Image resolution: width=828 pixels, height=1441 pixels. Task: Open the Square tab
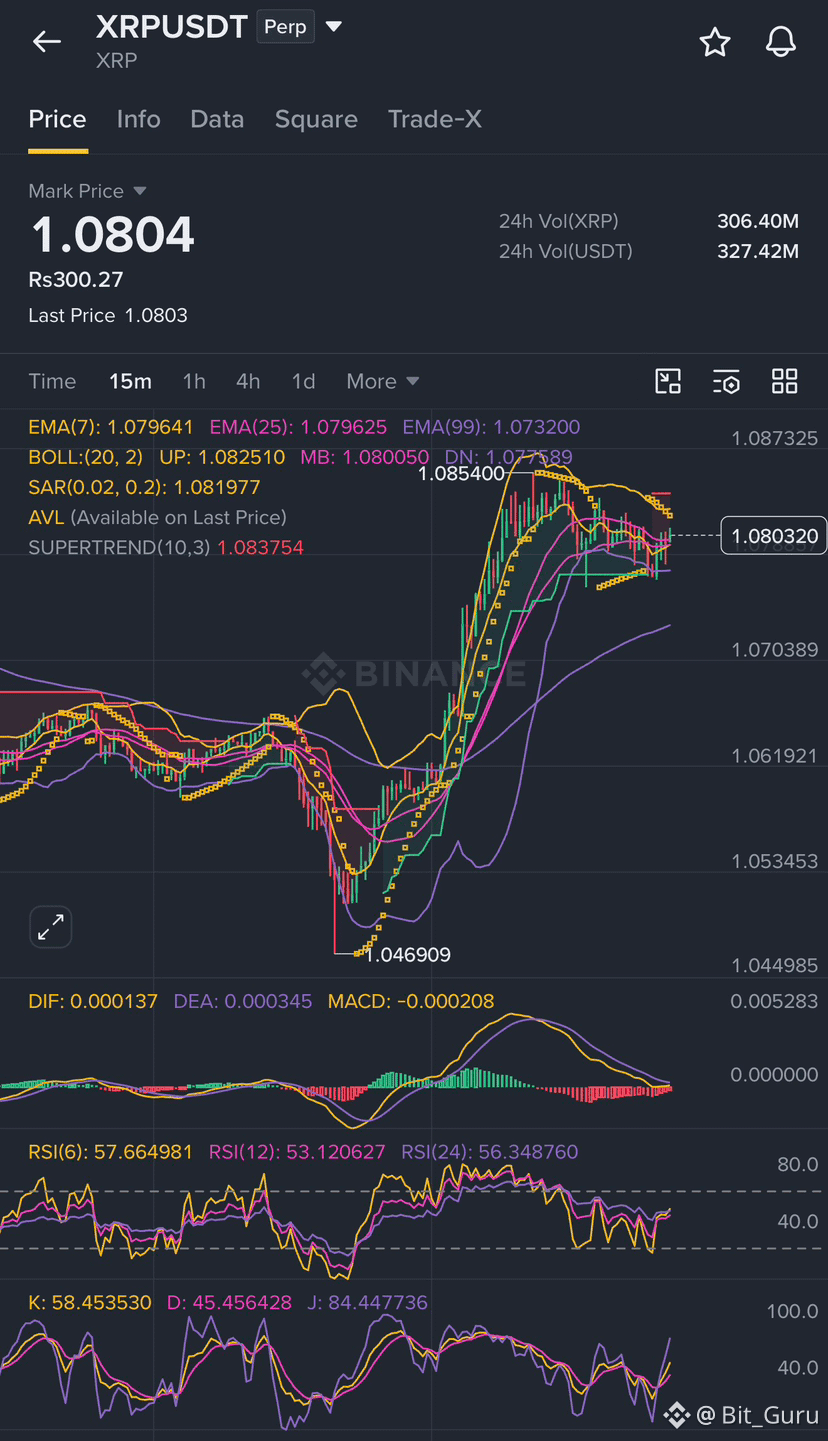316,119
